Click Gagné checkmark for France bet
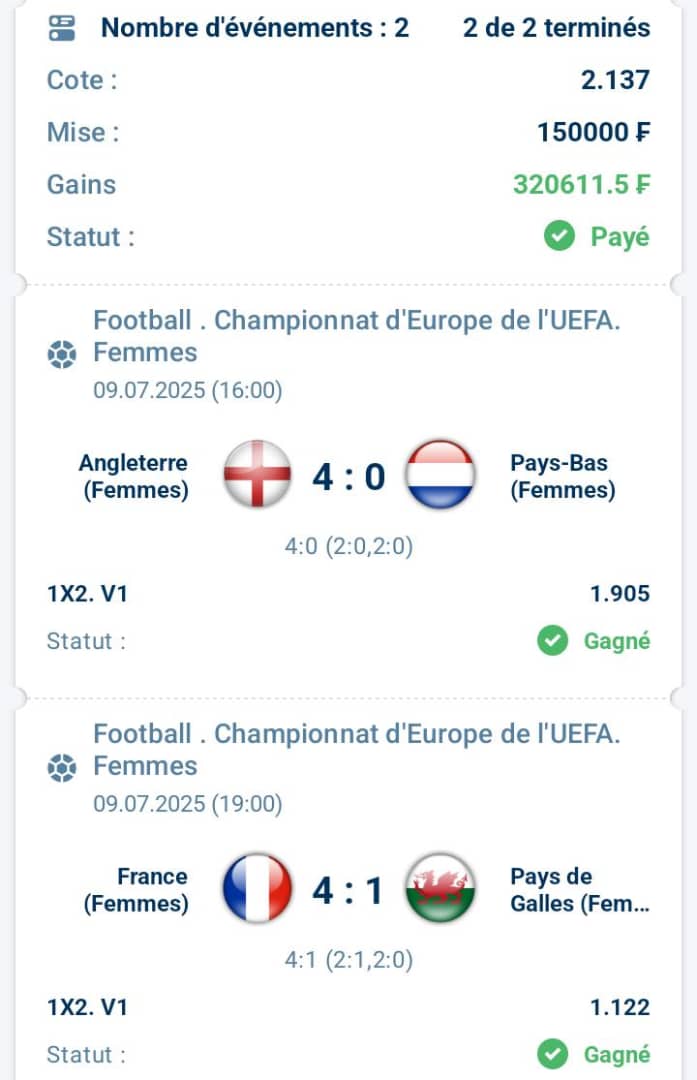697x1080 pixels. [x=552, y=1055]
